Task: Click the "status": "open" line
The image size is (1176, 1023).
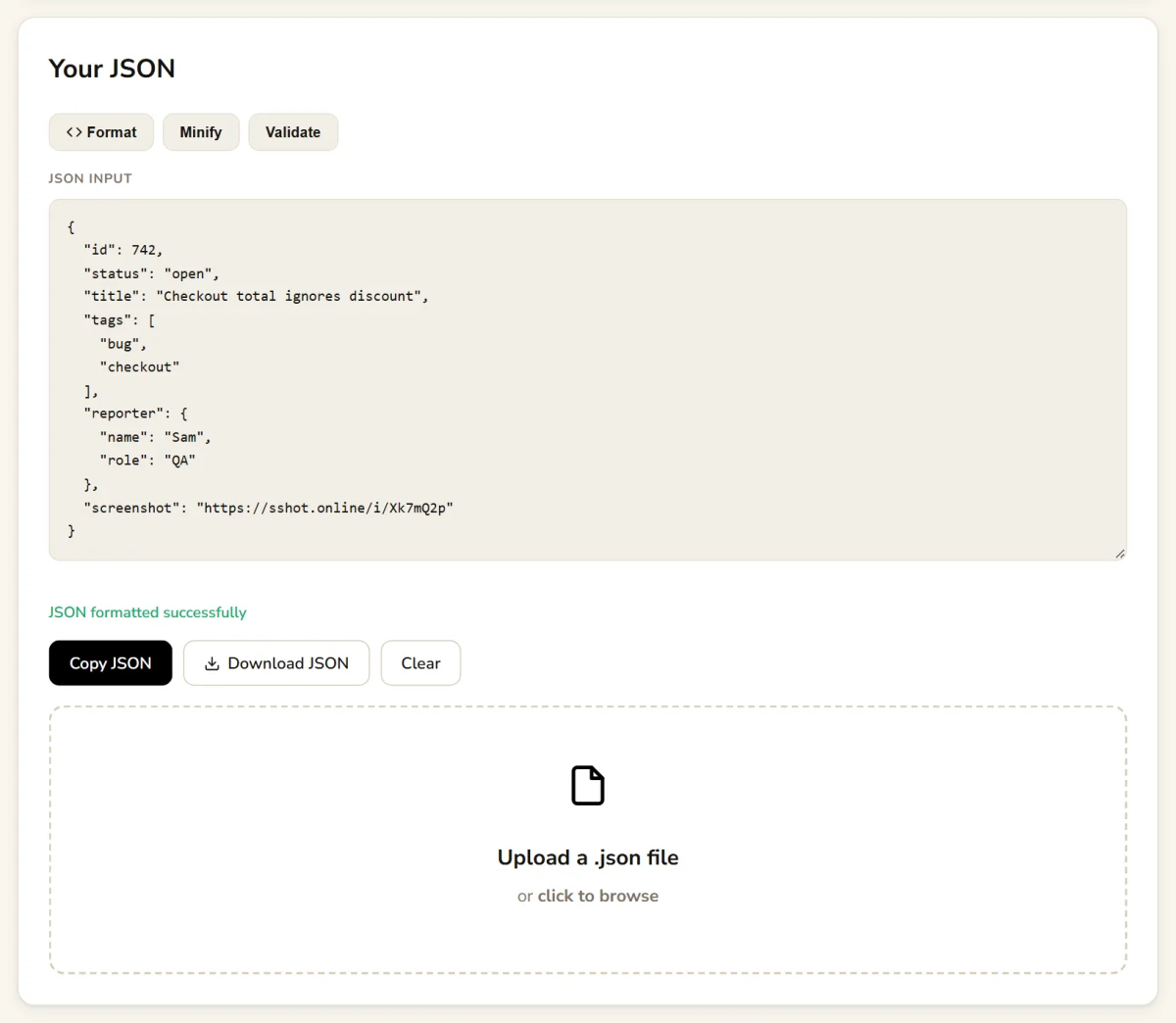Action: [152, 273]
